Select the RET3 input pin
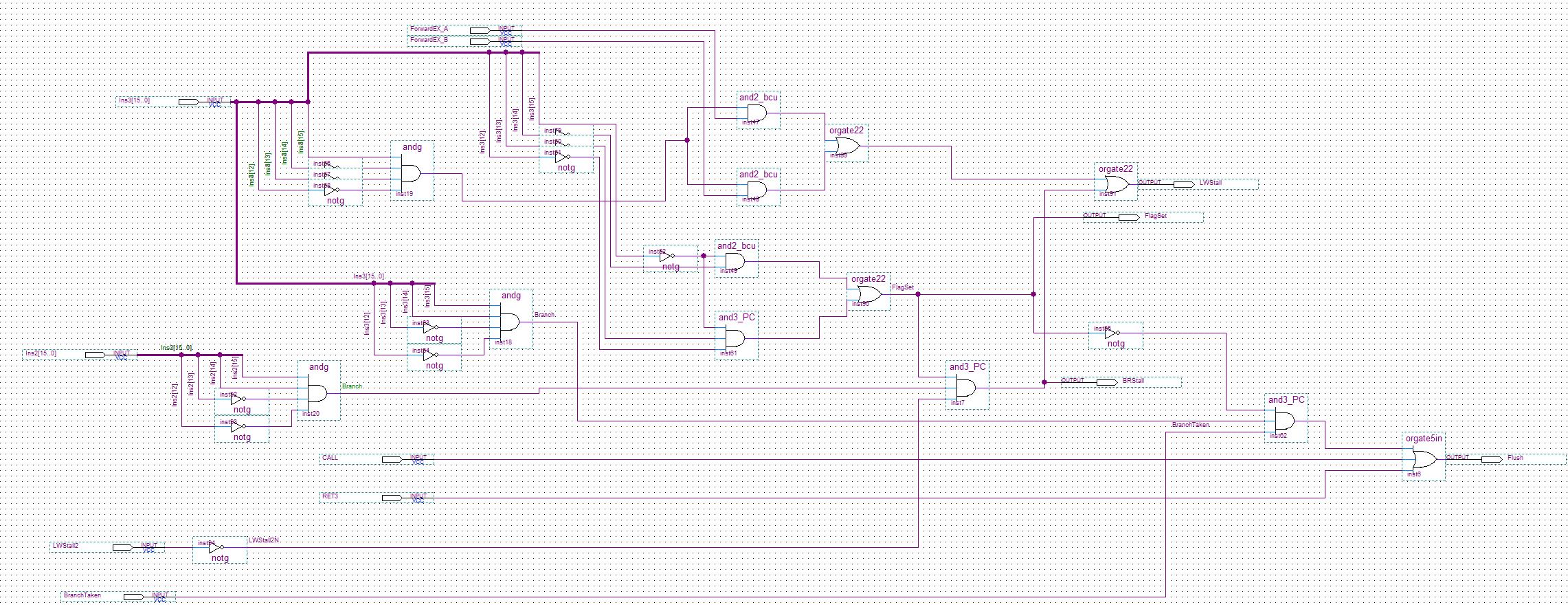Screen dimensions: 1568x607 [392, 498]
